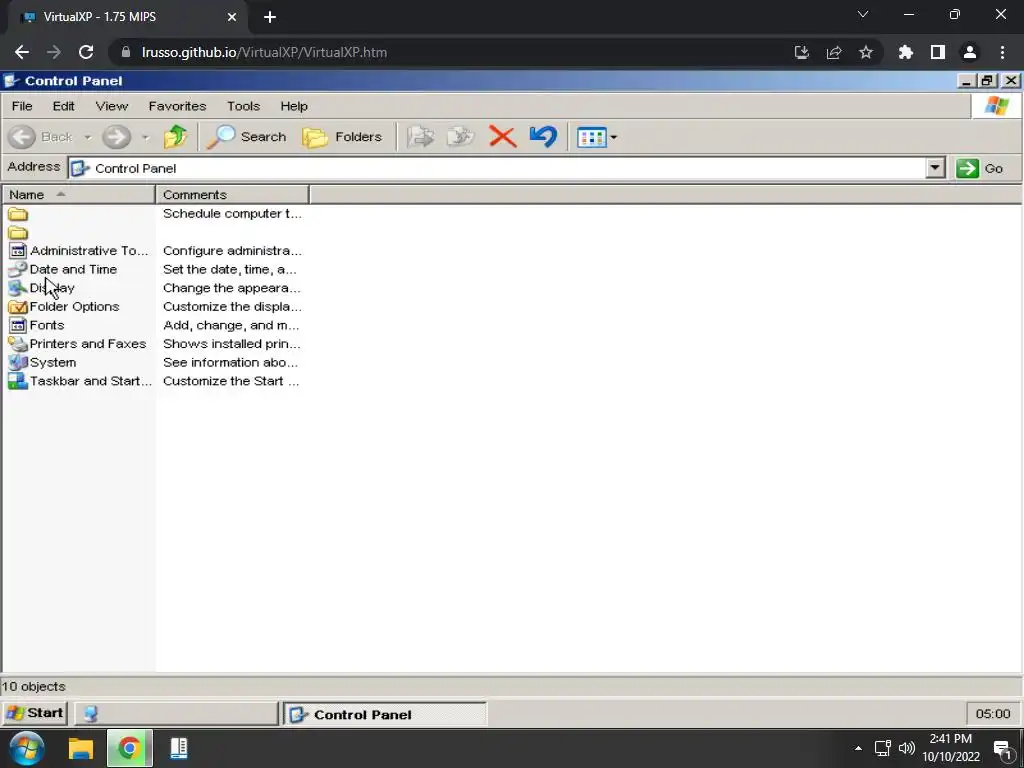Image resolution: width=1024 pixels, height=768 pixels.
Task: Select the Display icon
Action: pos(18,288)
